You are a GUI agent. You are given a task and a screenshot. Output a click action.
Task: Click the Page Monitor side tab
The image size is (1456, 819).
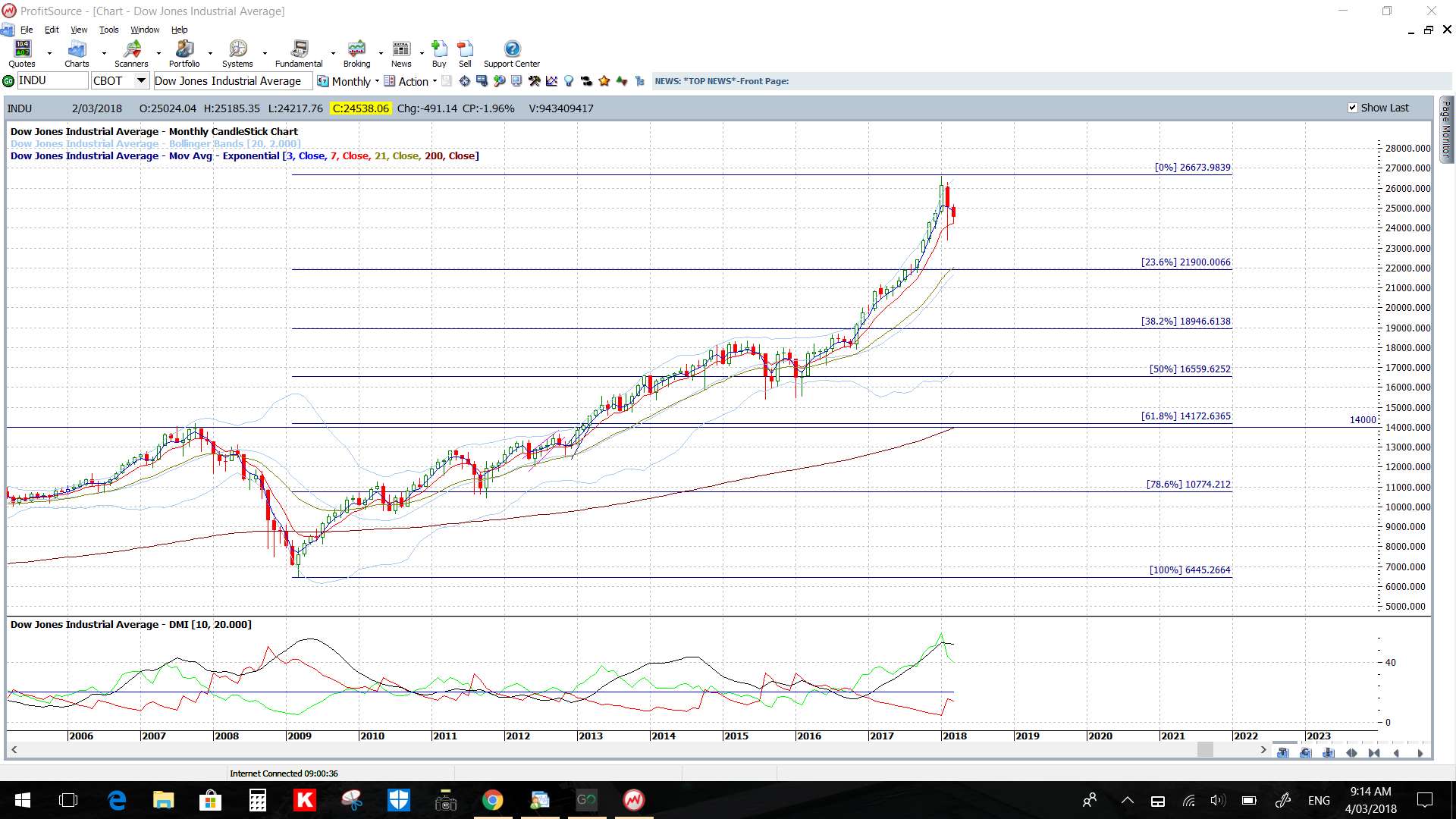tap(1446, 129)
